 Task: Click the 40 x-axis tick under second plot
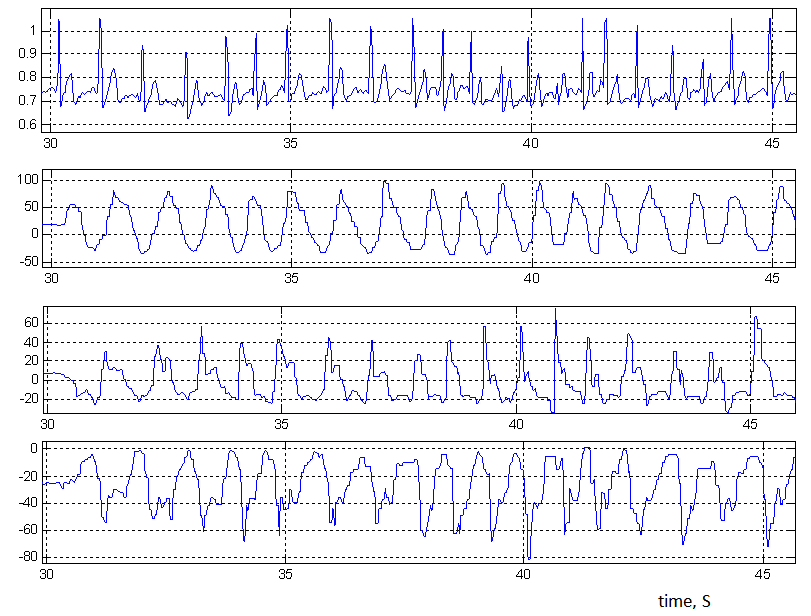pos(531,279)
